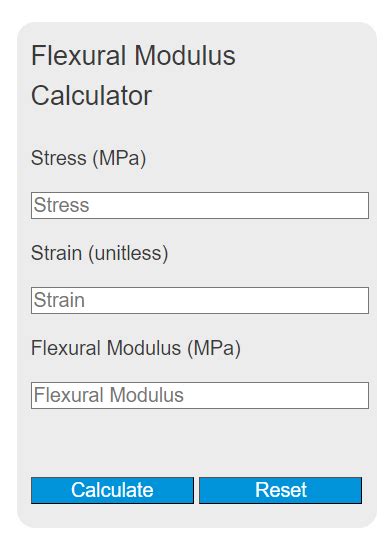Activate the field under Strain (unitless)
The height and width of the screenshot is (546, 387).
(200, 301)
